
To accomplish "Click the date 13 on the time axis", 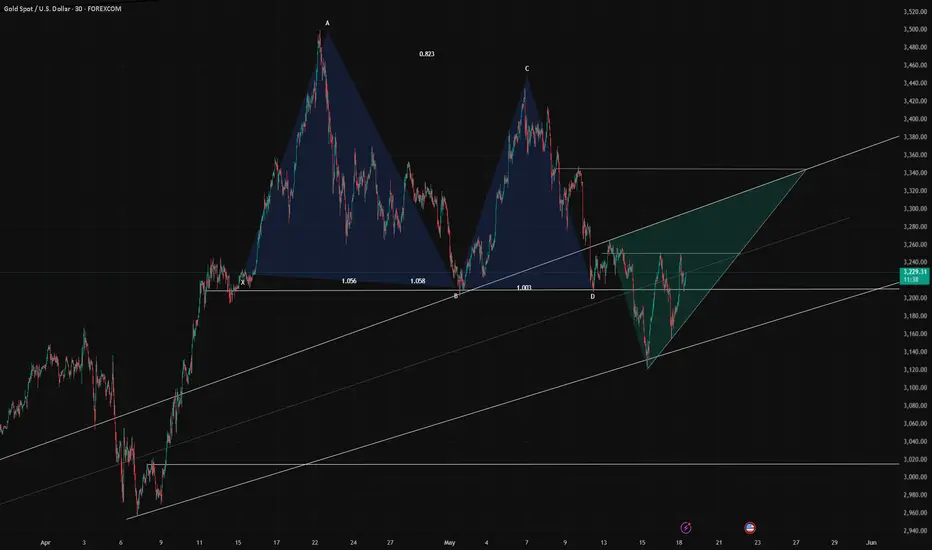I will [603, 543].
